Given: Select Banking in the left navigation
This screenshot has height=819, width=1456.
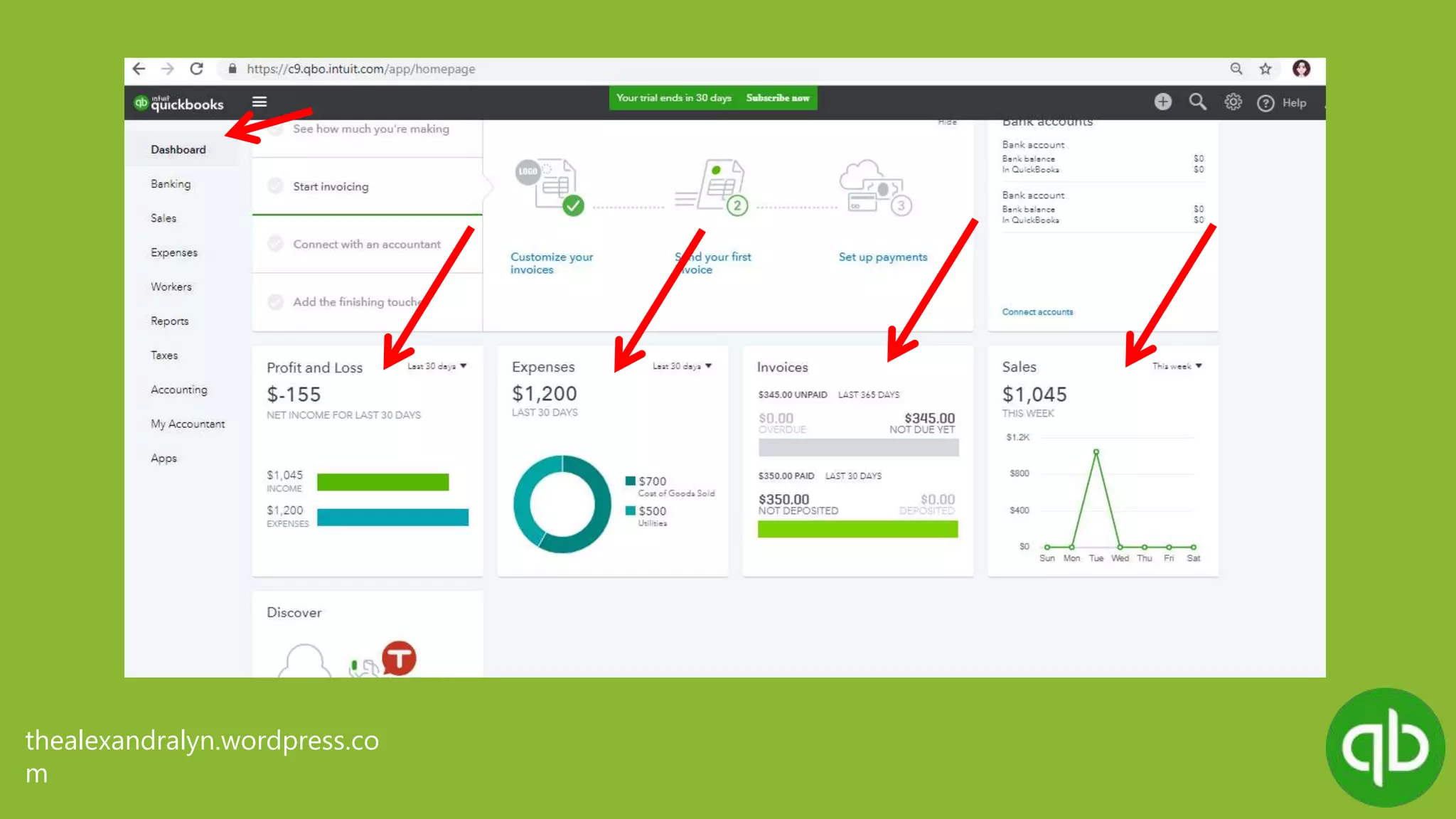Looking at the screenshot, I should 171,184.
